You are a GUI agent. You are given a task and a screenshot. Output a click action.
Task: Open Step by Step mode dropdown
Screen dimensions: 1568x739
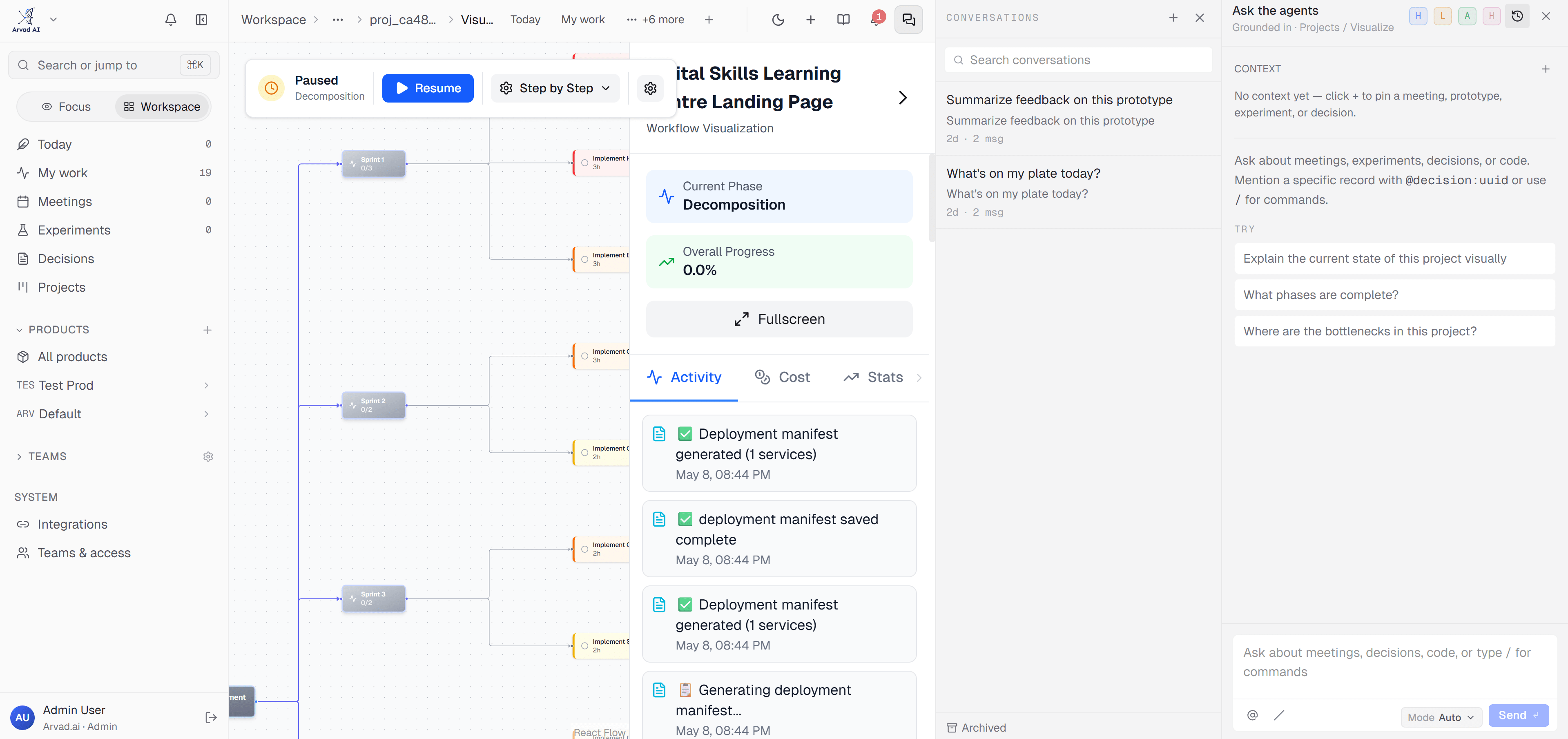point(555,88)
